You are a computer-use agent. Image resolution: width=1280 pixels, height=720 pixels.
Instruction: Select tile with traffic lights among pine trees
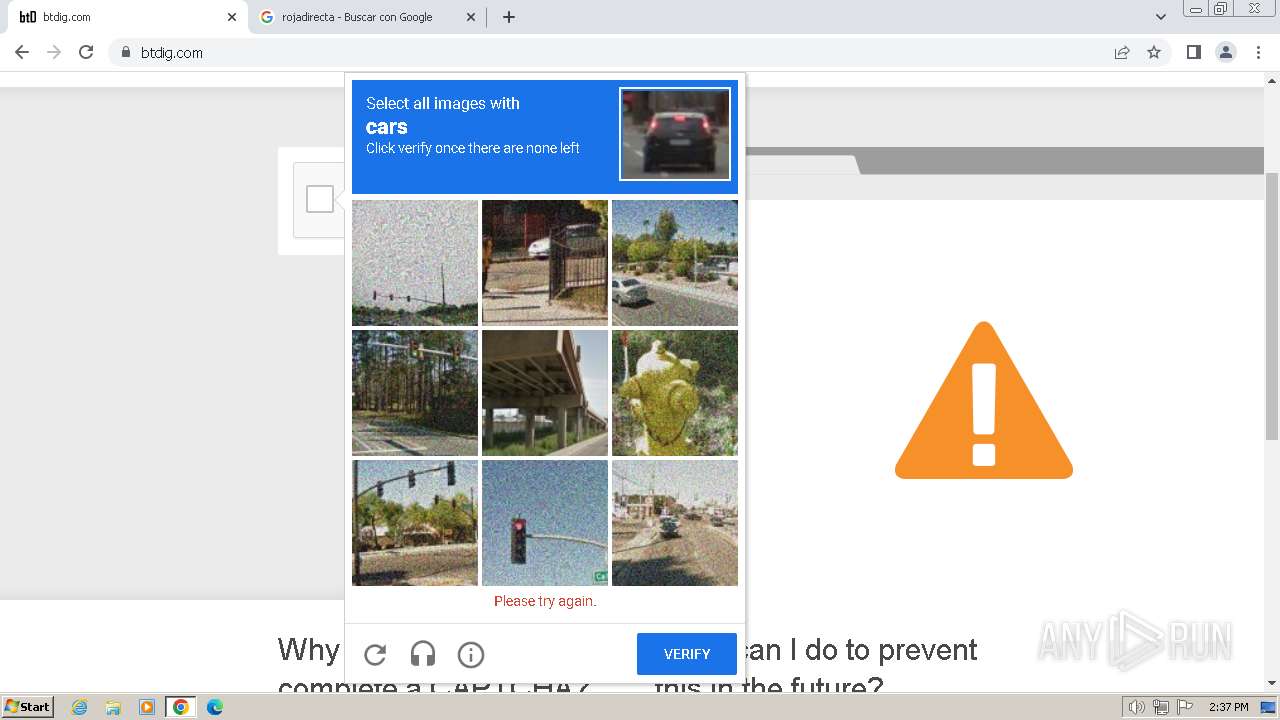415,393
